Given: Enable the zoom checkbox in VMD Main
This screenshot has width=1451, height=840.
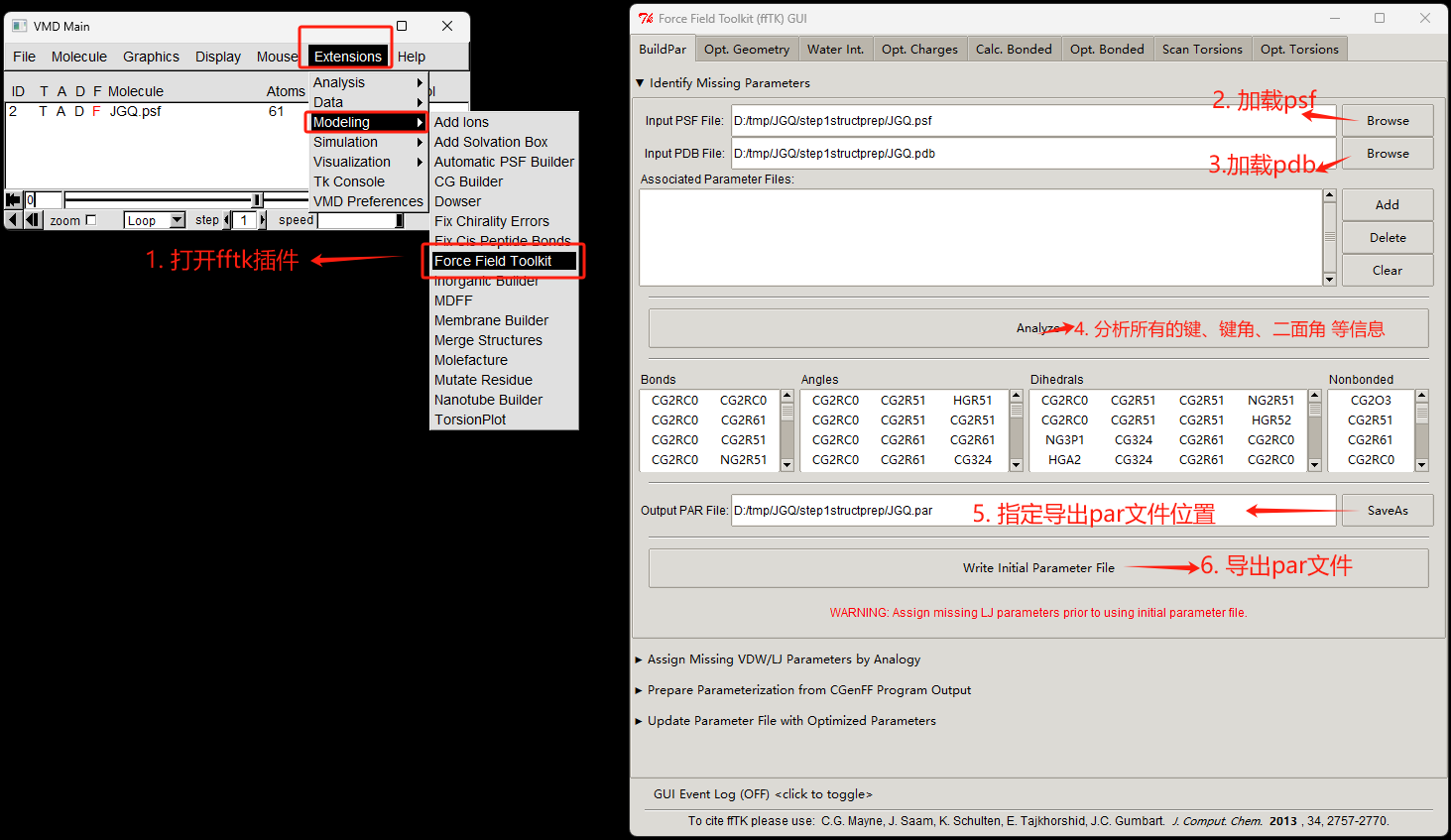Looking at the screenshot, I should pyautogui.click(x=91, y=220).
